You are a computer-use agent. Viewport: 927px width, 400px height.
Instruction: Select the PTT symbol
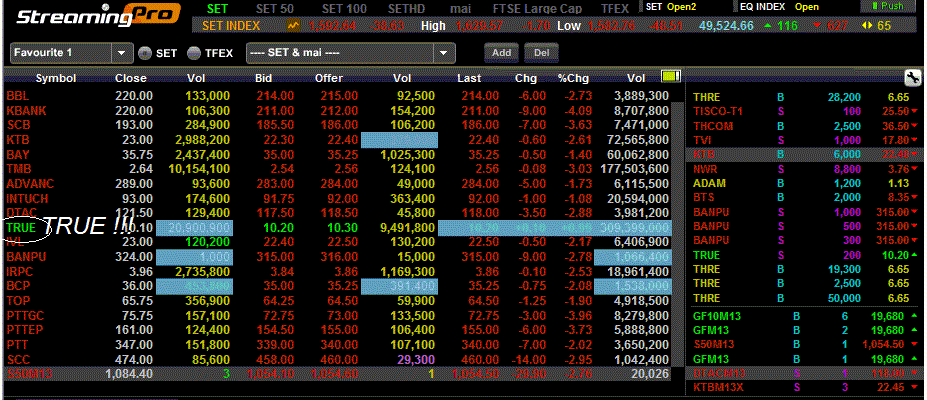(x=17, y=344)
